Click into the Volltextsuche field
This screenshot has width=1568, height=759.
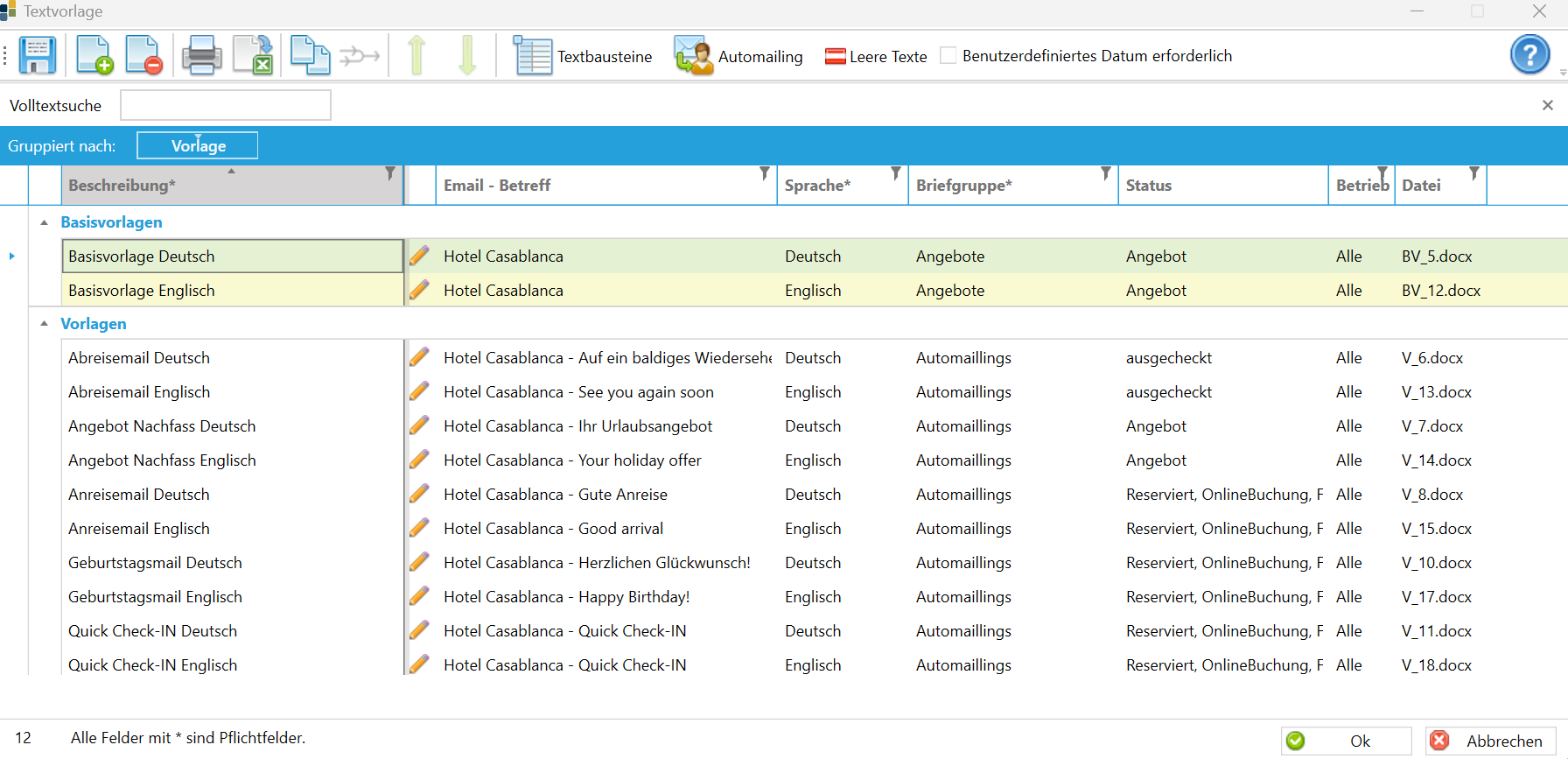[226, 105]
